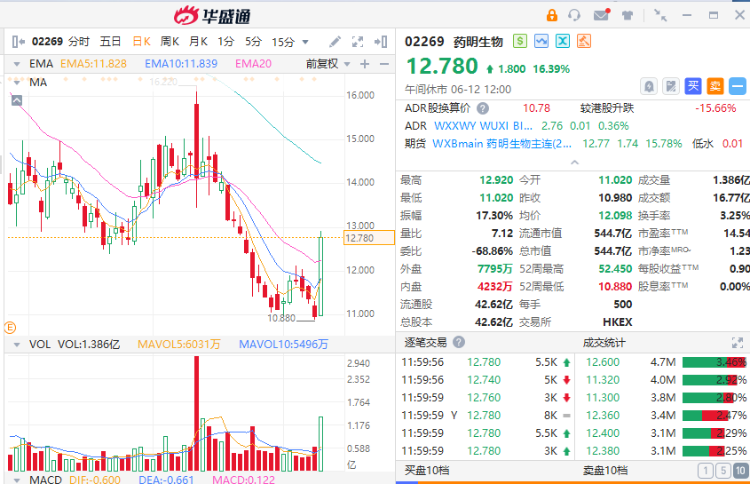Screen dimensions: 750x484
Task: Click the skin theme shirt icon
Action: click(628, 15)
